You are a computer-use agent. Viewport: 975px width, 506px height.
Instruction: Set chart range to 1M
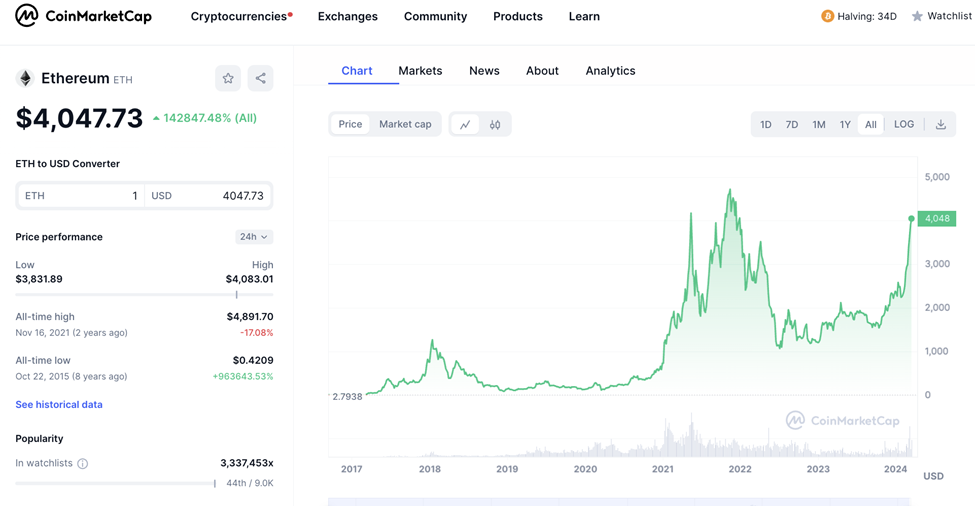coord(819,124)
